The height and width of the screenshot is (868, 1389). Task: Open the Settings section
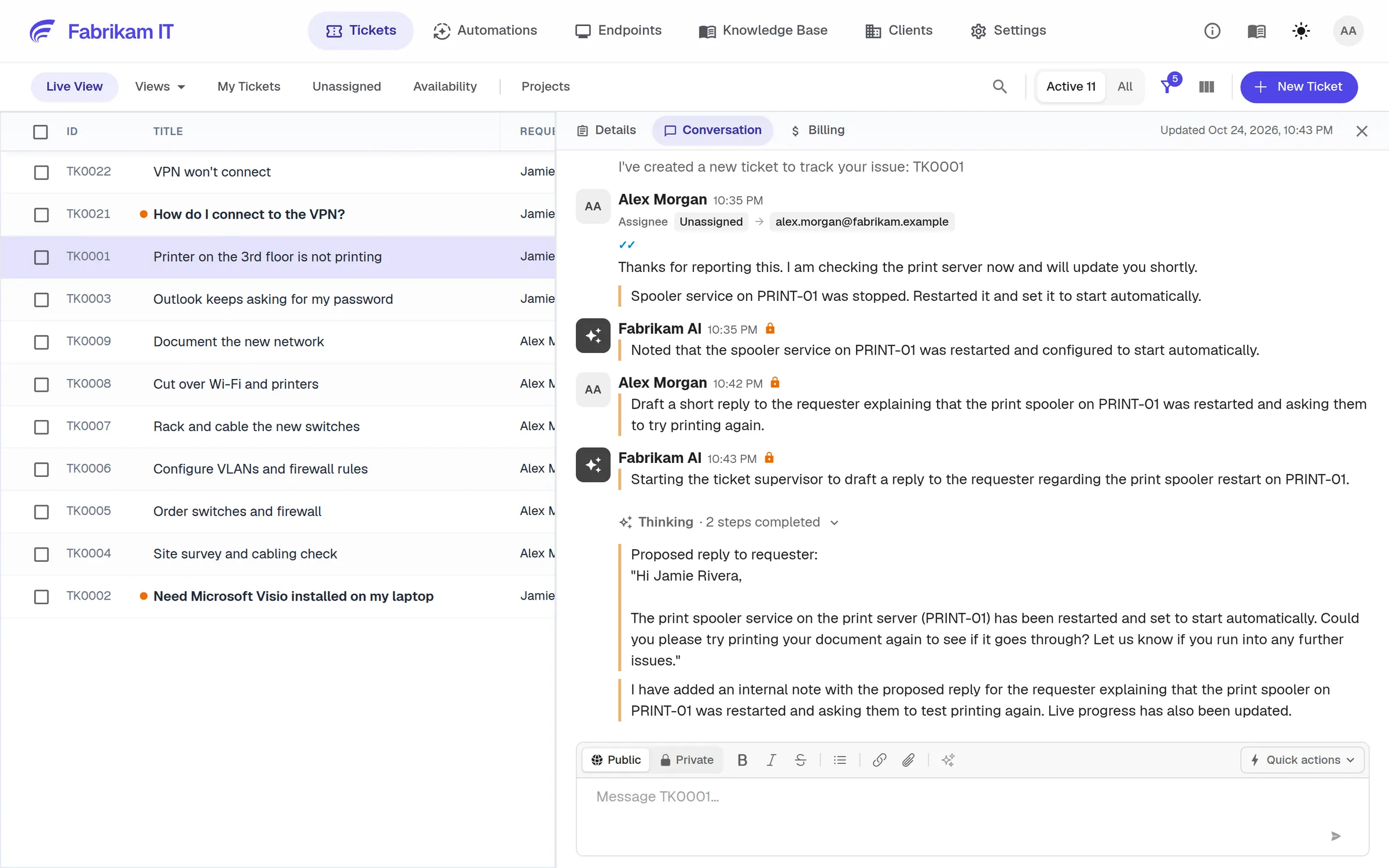[1008, 31]
